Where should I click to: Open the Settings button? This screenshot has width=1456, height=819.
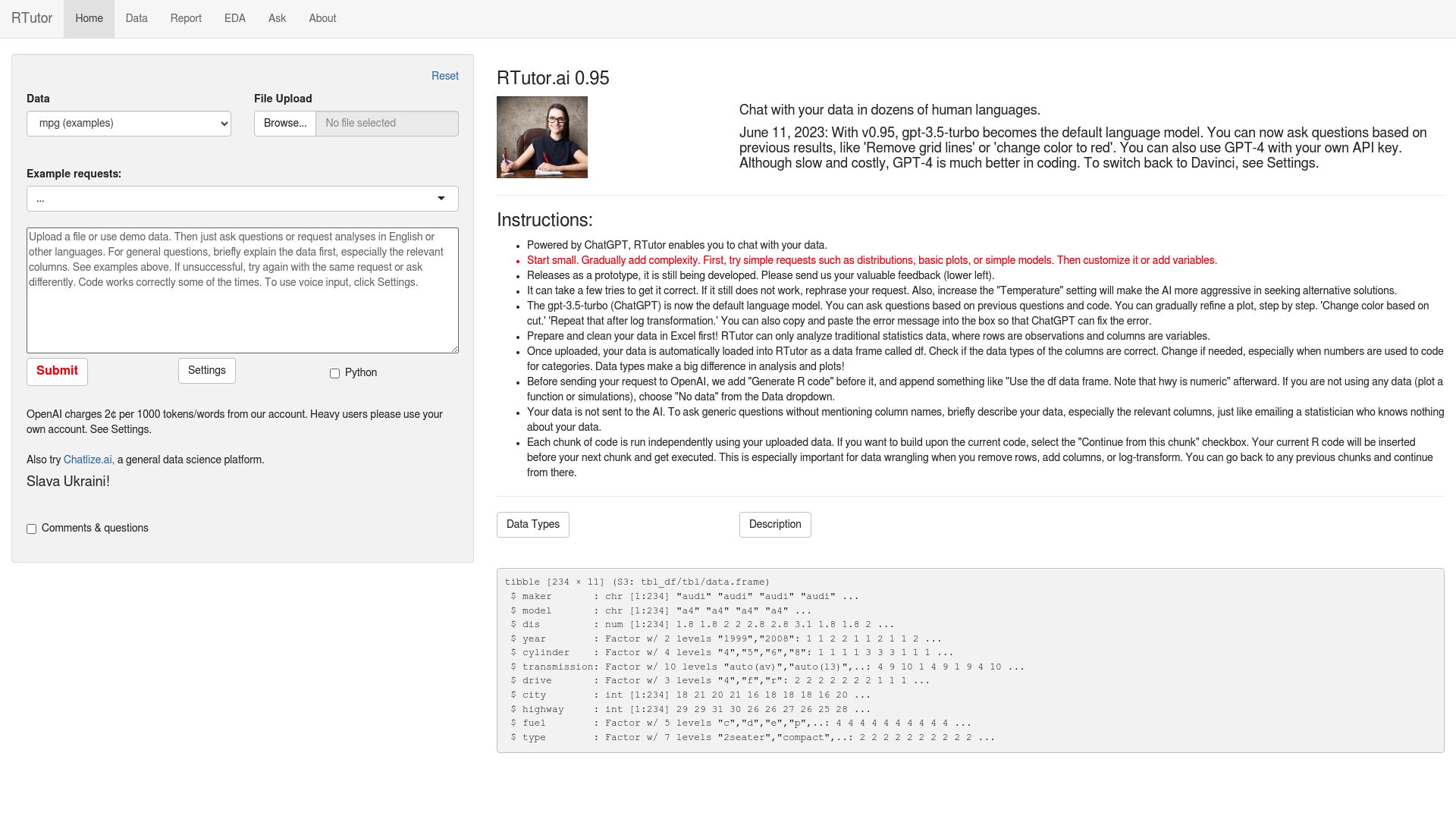click(x=207, y=371)
